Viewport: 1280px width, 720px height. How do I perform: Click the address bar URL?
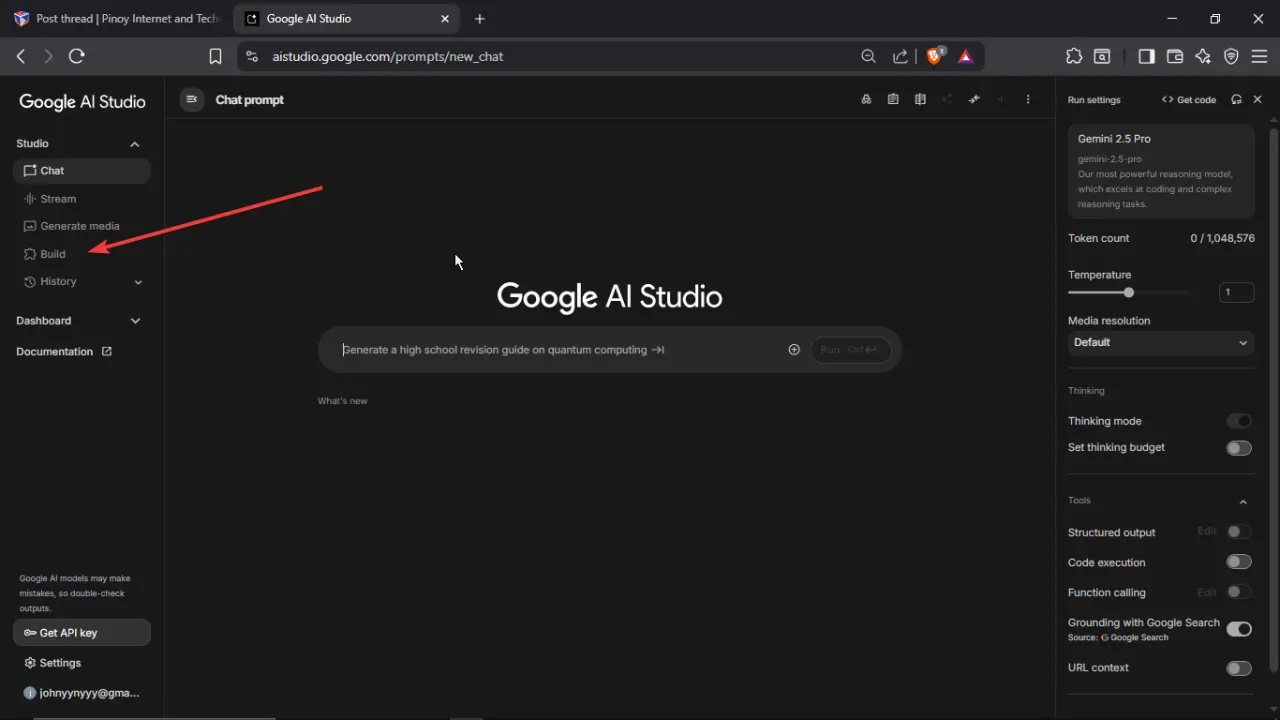[388, 57]
